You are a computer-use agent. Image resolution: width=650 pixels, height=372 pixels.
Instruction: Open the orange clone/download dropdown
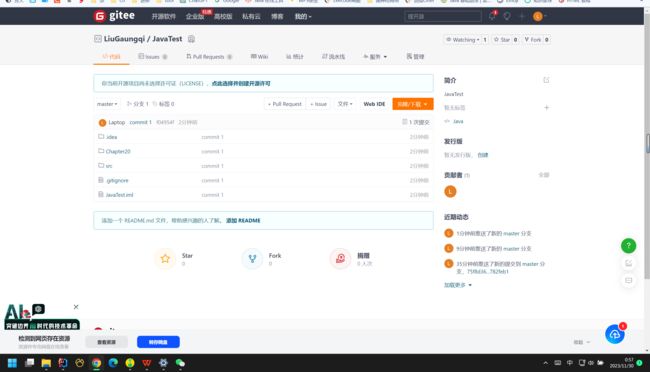tap(412, 104)
